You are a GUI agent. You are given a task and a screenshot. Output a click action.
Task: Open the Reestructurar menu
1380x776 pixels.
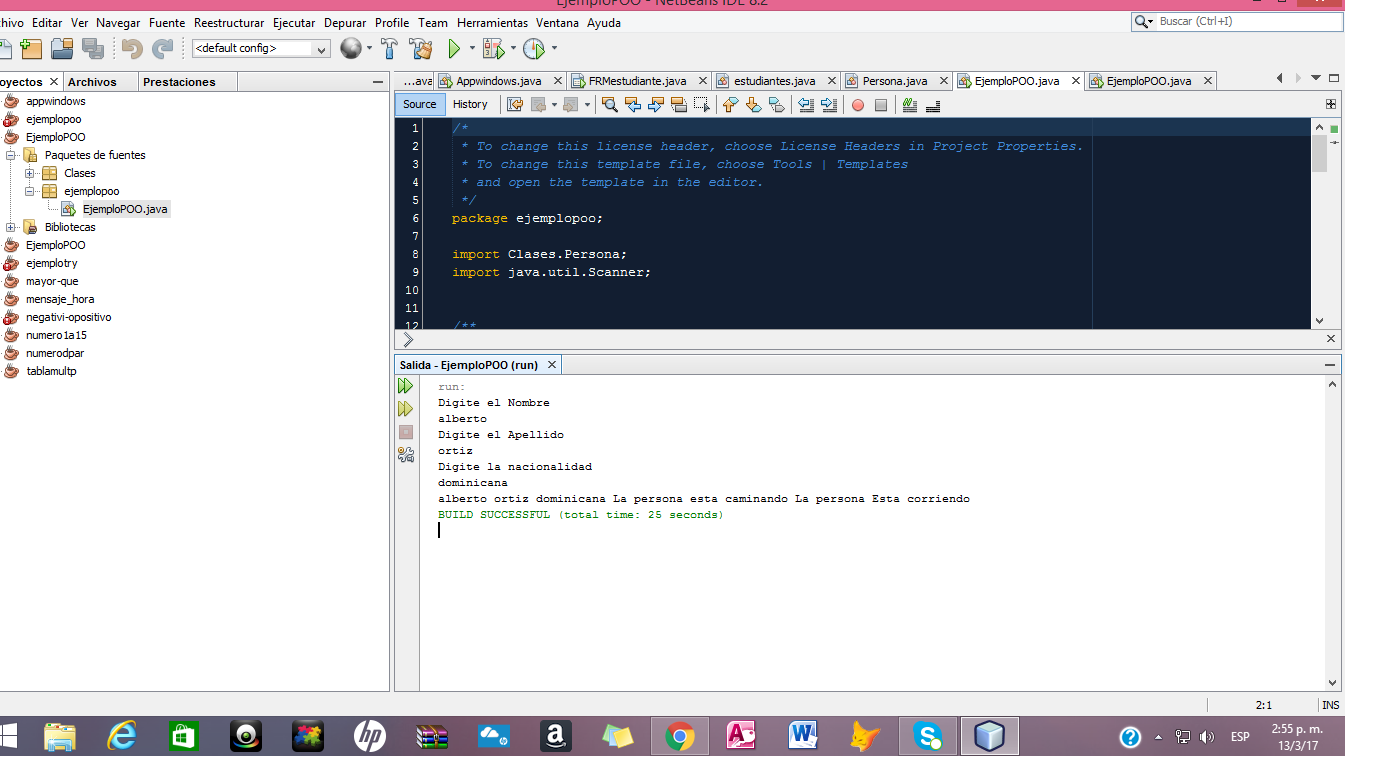(x=229, y=22)
